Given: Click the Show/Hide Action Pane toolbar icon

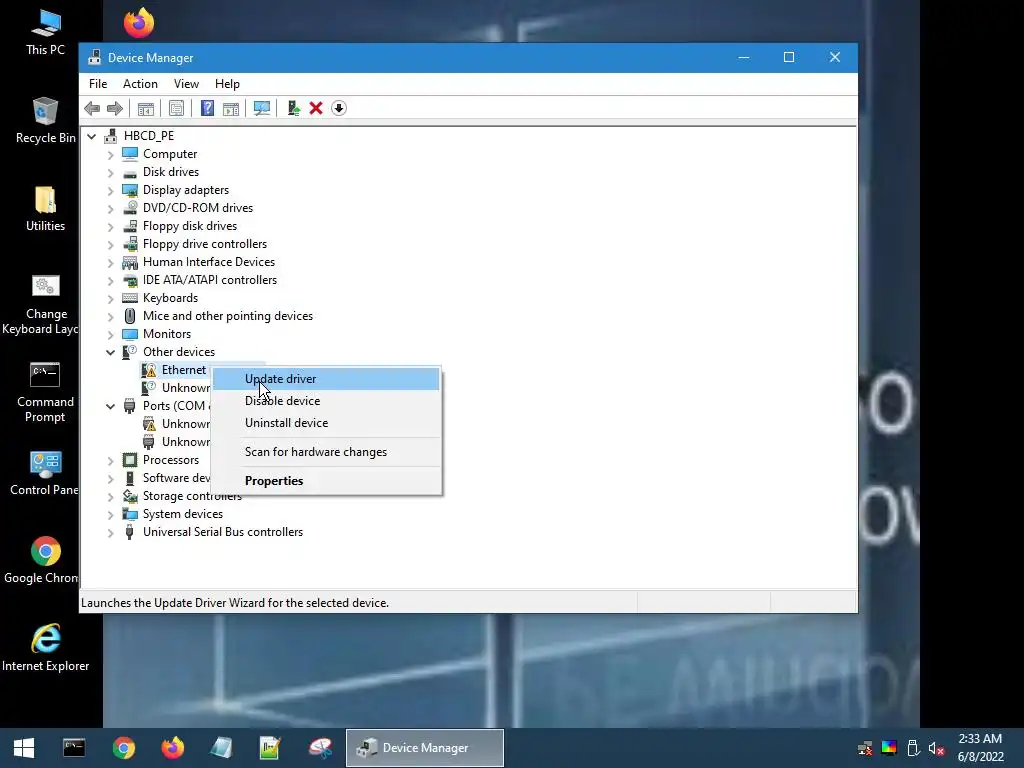Looking at the screenshot, I should pos(231,108).
